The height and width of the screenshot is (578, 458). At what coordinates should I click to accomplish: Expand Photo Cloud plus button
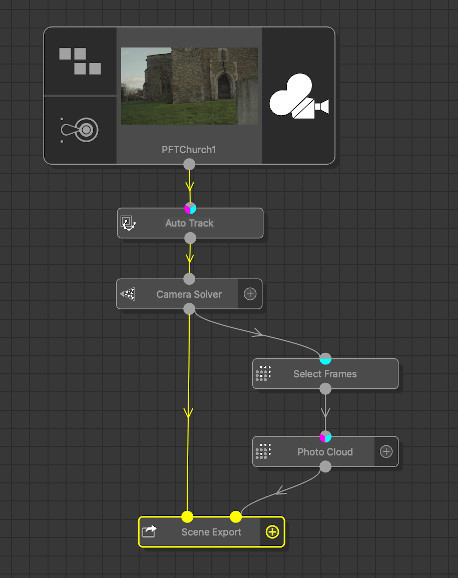386,452
